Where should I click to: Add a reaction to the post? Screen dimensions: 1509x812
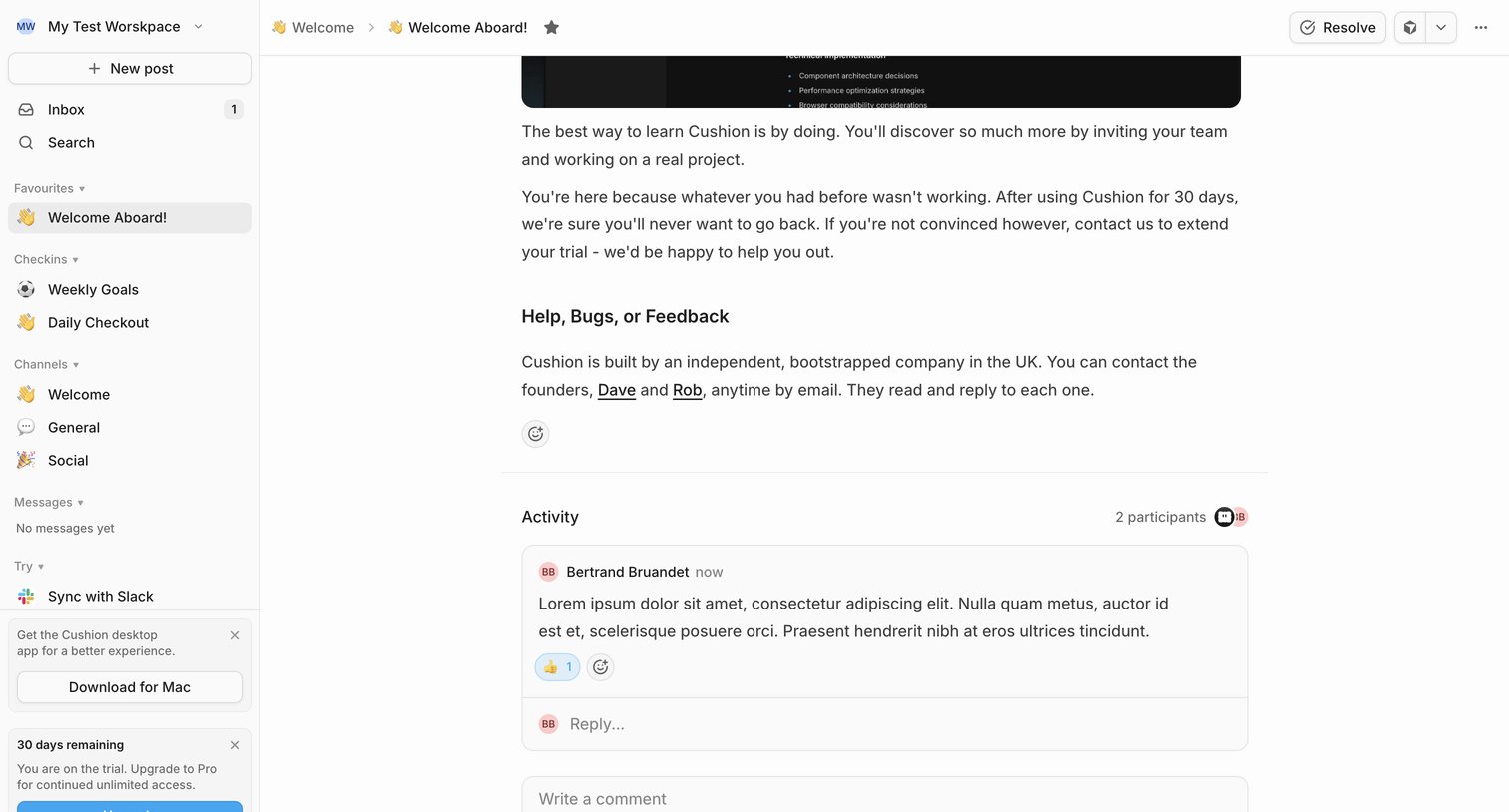536,434
